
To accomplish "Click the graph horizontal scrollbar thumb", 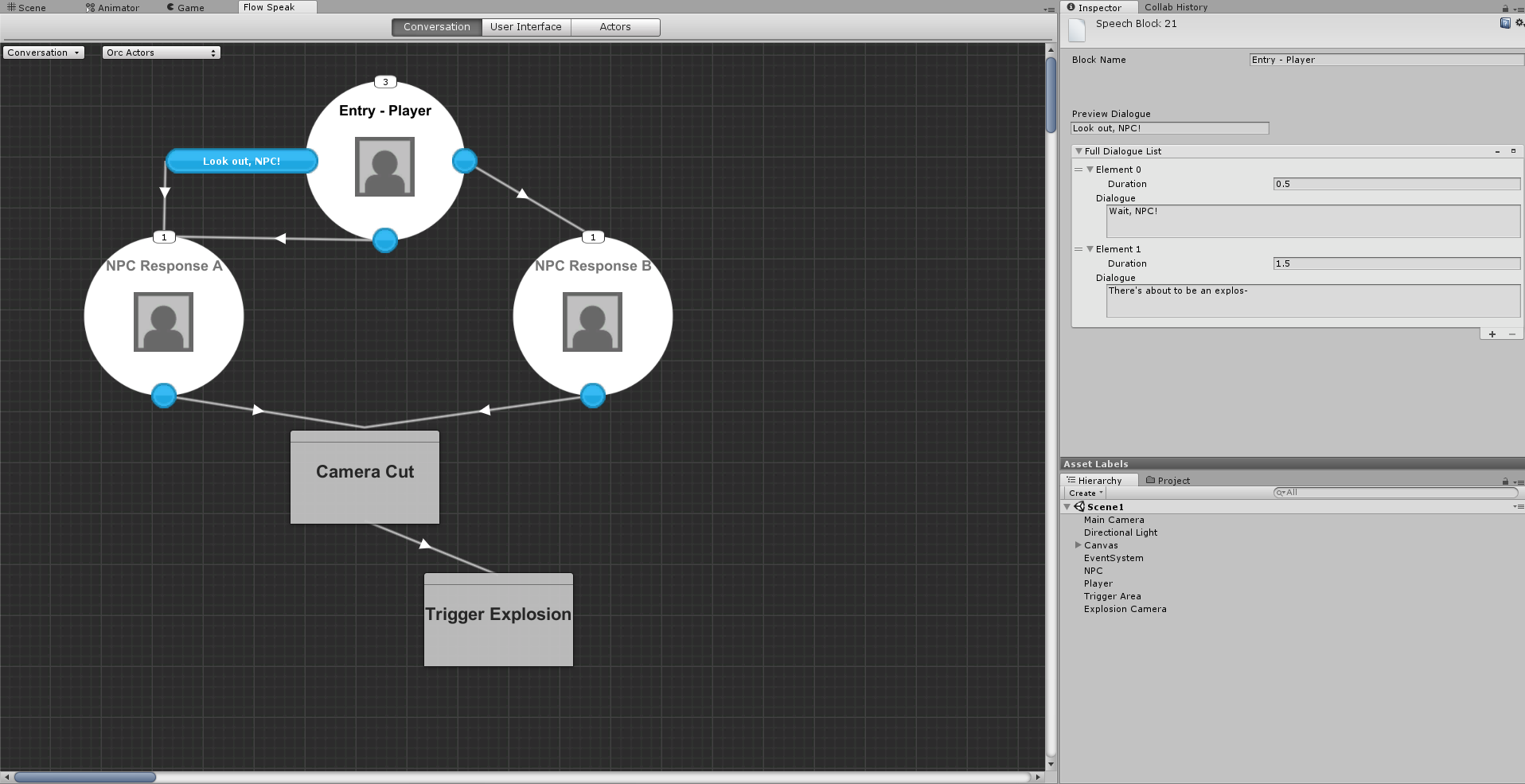I will [x=84, y=777].
